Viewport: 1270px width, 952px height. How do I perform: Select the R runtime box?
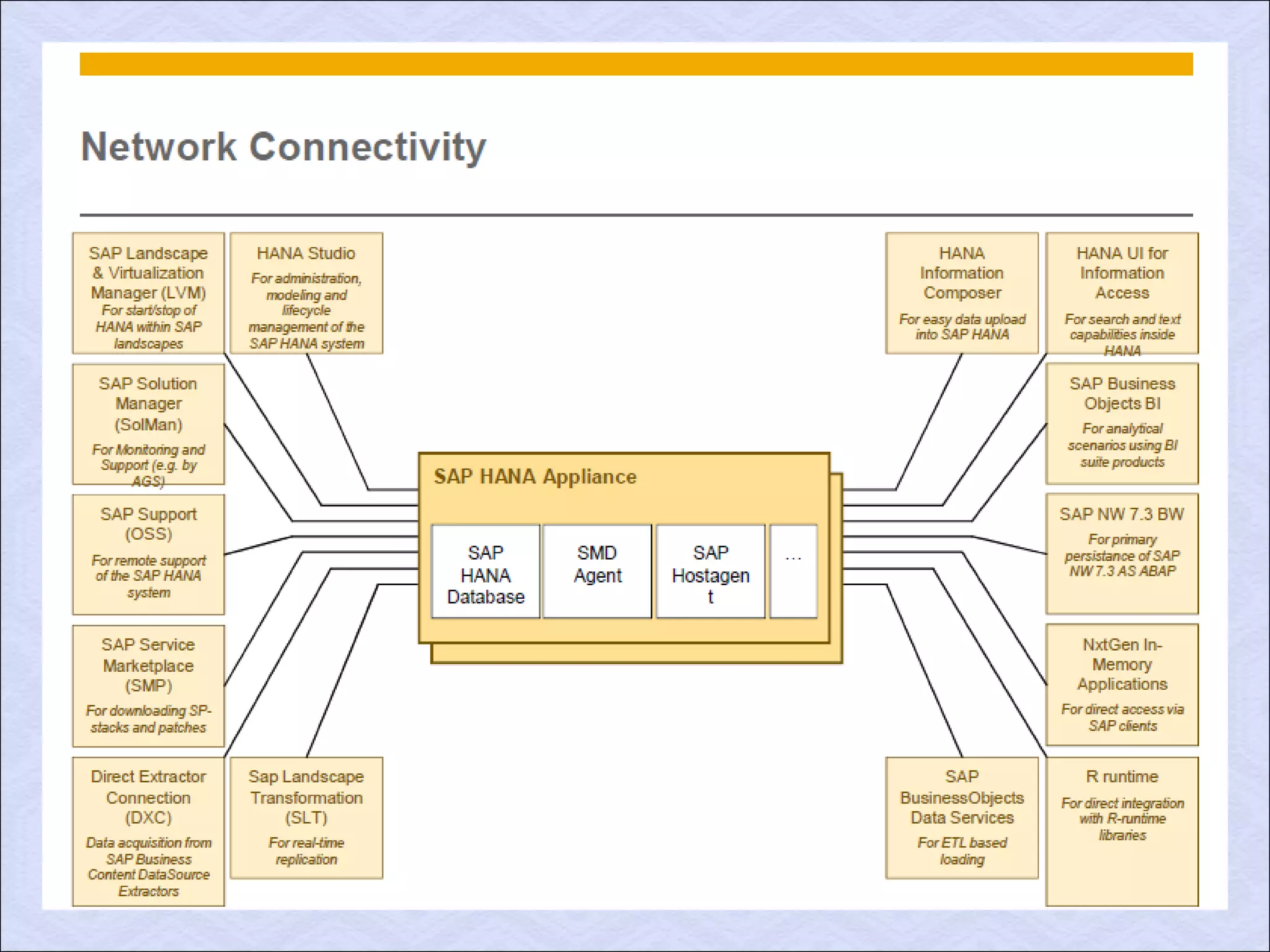[x=1122, y=831]
